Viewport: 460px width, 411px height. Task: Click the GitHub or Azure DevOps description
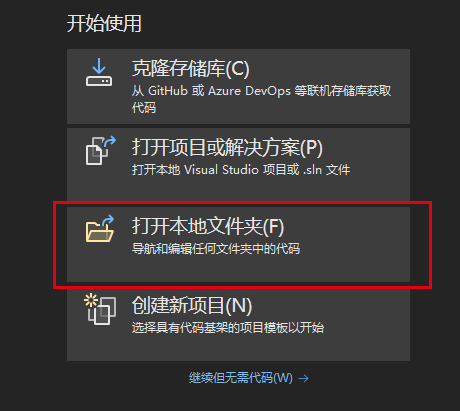tap(261, 91)
